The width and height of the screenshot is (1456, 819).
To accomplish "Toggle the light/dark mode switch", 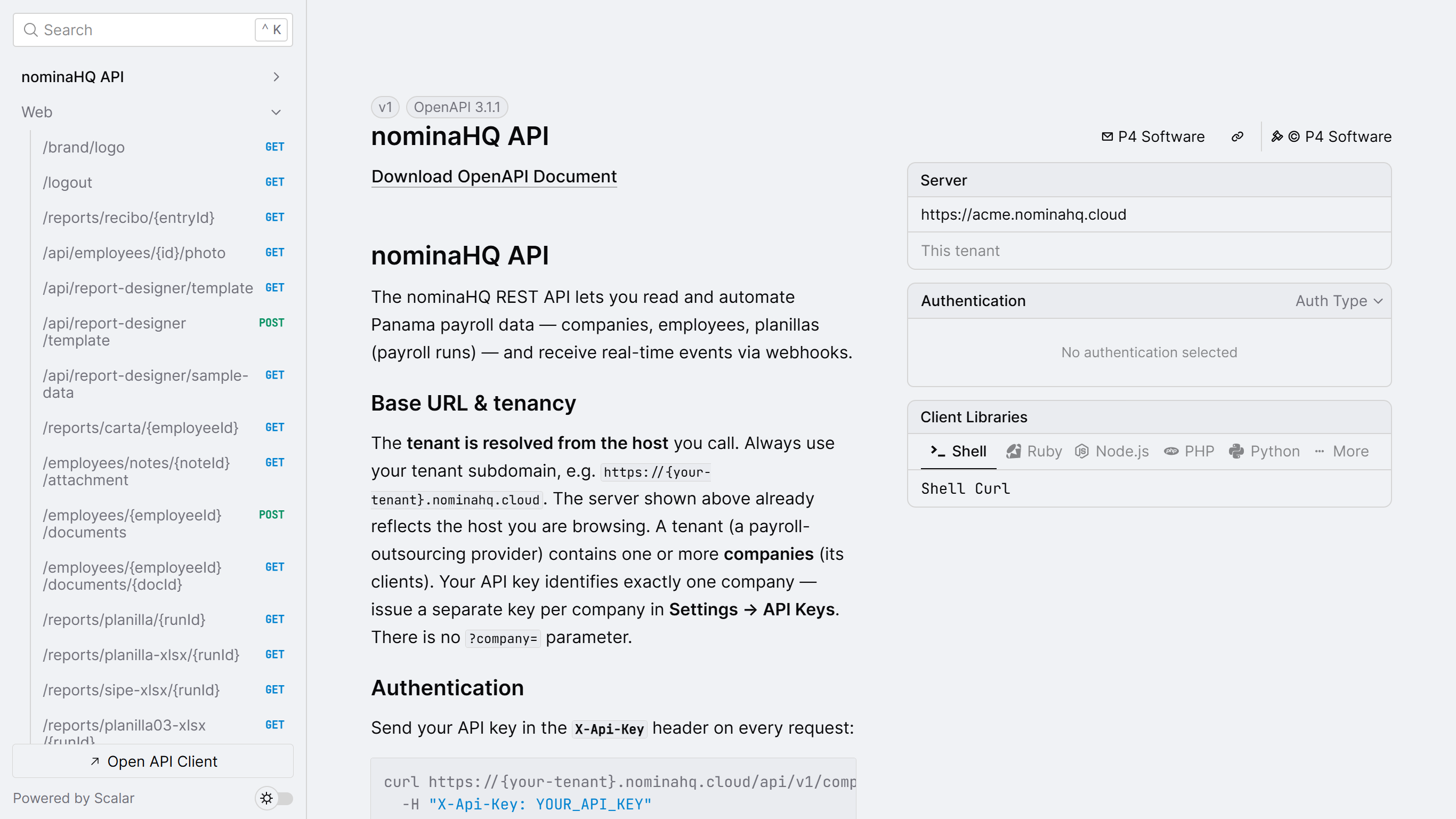I will tap(274, 798).
